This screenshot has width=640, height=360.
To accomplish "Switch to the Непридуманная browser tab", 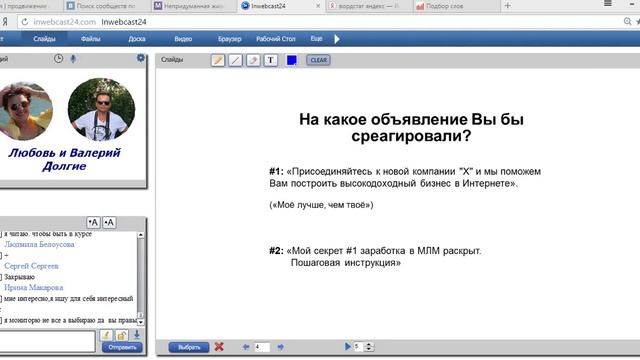I will (193, 6).
